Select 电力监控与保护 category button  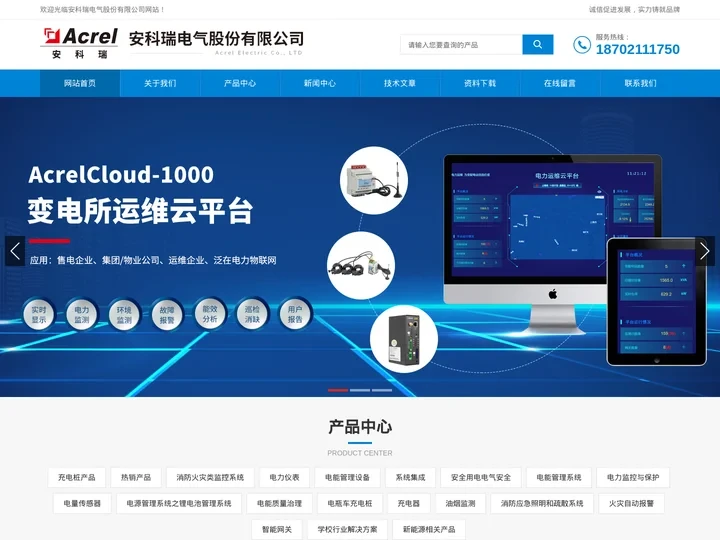633,478
